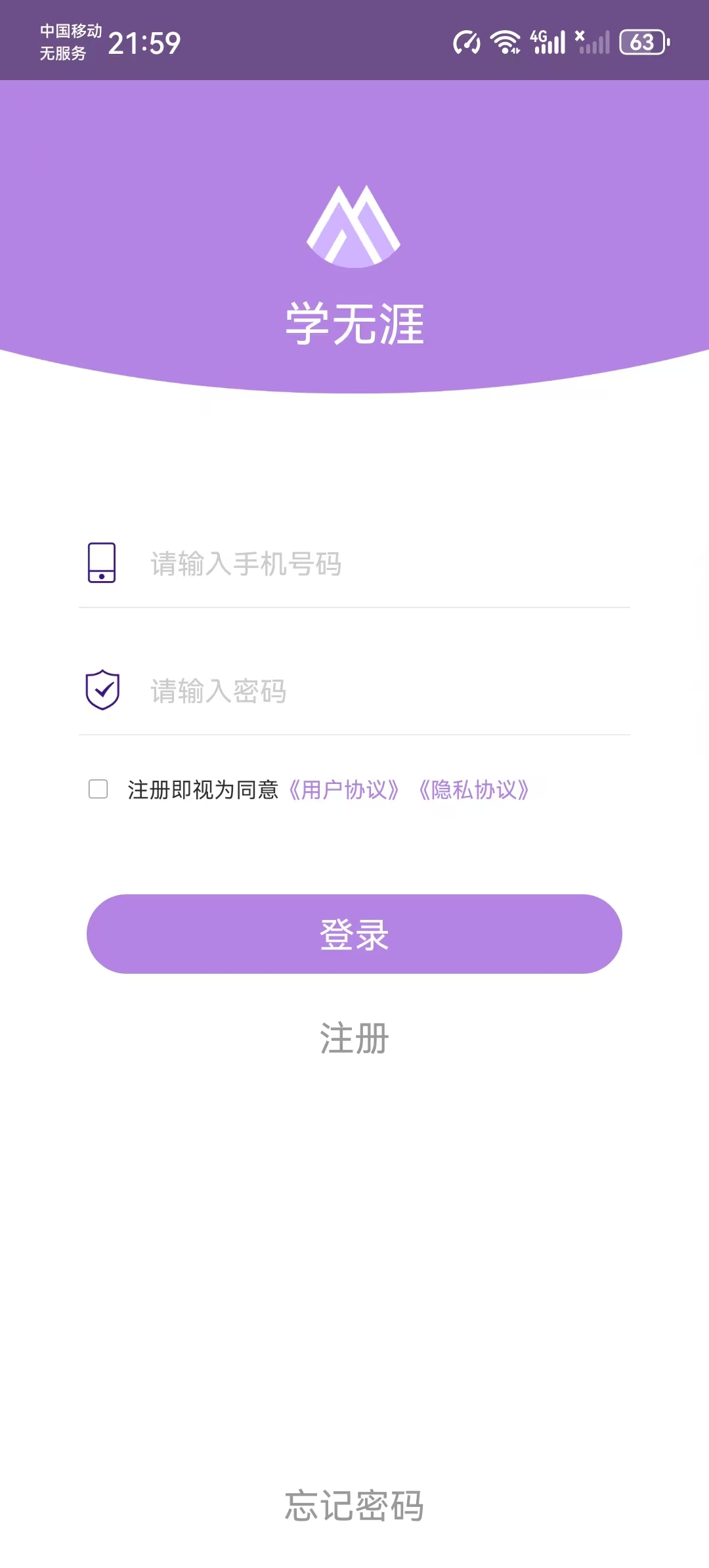This screenshot has width=709, height=1568.
Task: Check the agreement consent checkbox
Action: coord(98,789)
